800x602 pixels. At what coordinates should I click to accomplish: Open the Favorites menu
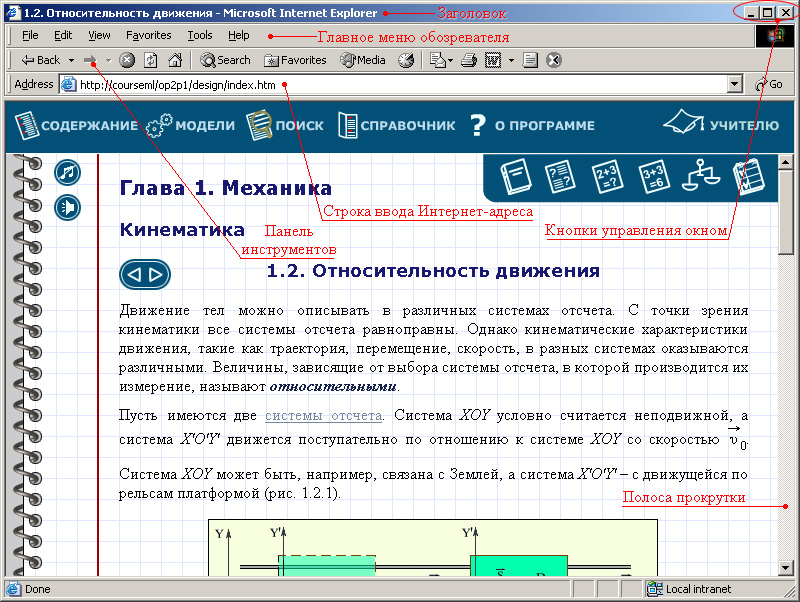148,35
